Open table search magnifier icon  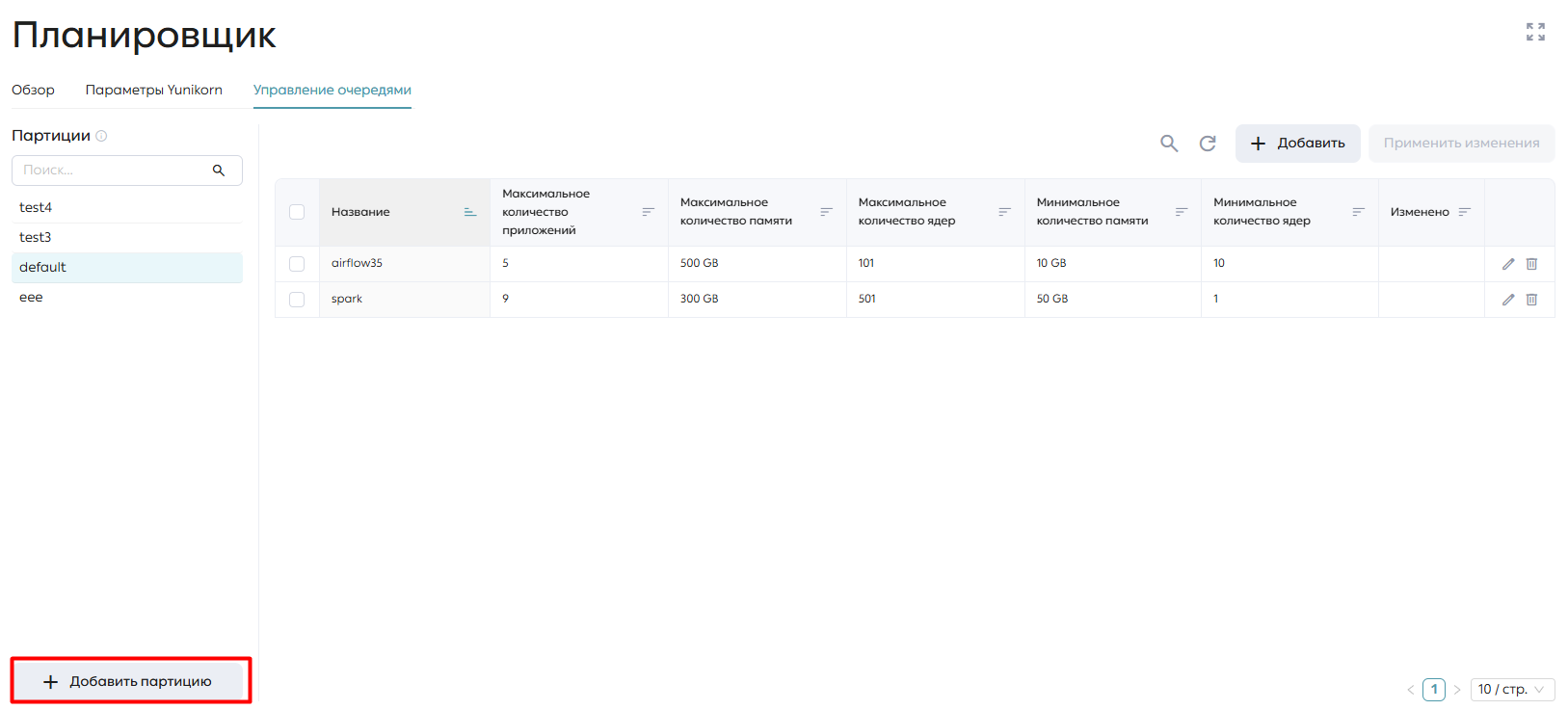(x=1169, y=144)
